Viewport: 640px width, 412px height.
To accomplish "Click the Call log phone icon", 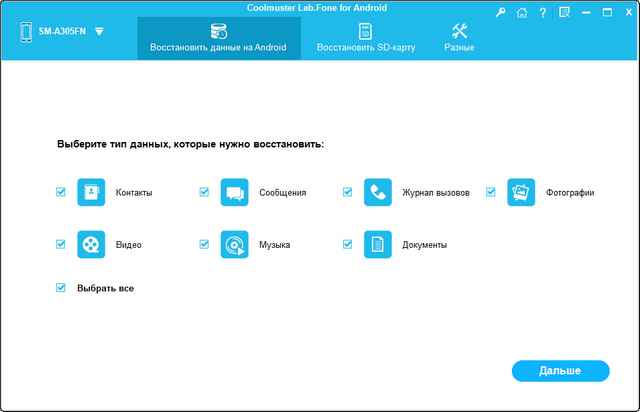I will [378, 192].
